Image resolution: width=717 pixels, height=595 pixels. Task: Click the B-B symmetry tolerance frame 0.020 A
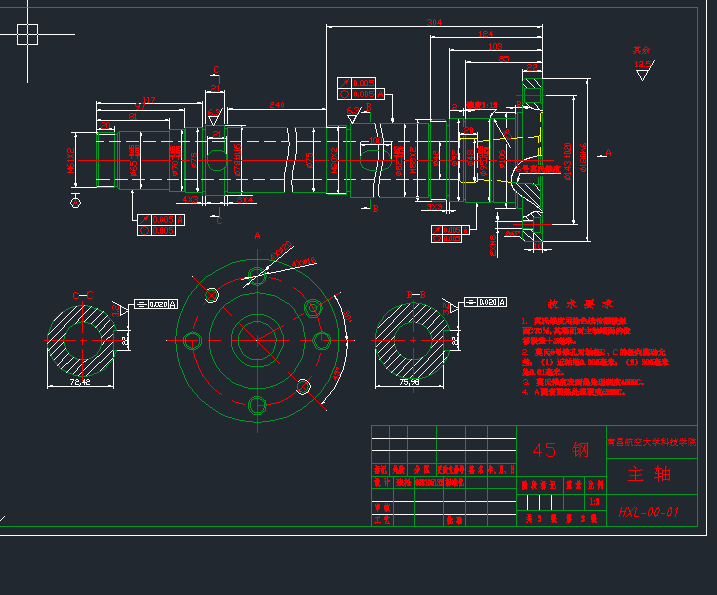click(486, 302)
